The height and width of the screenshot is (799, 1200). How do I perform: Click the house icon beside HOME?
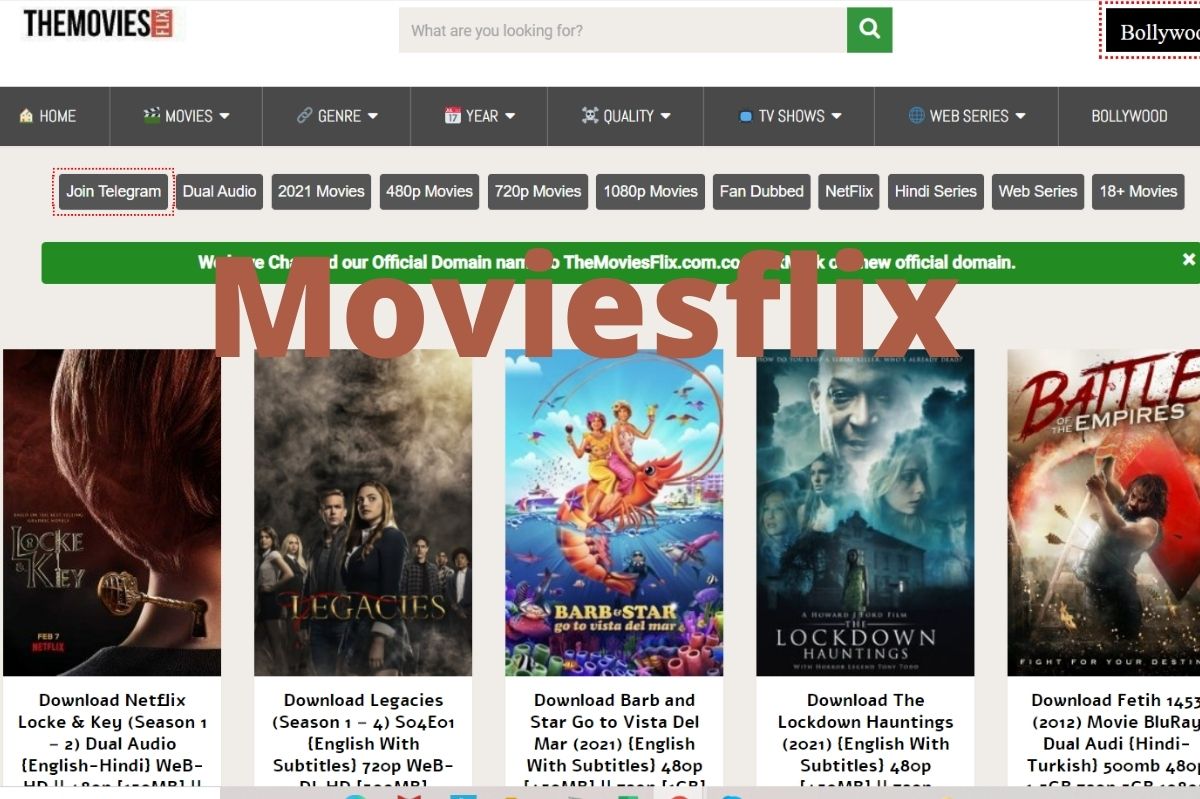tap(26, 116)
